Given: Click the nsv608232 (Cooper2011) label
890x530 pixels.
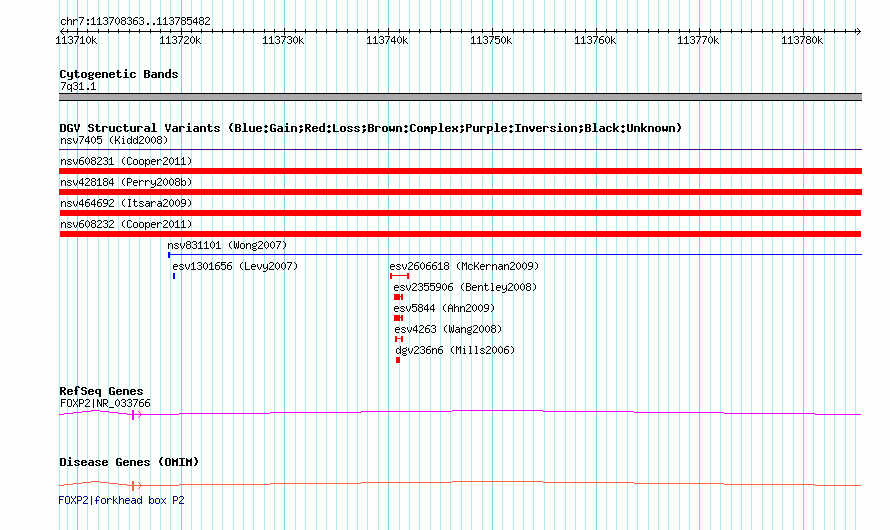Looking at the screenshot, I should tap(126, 224).
